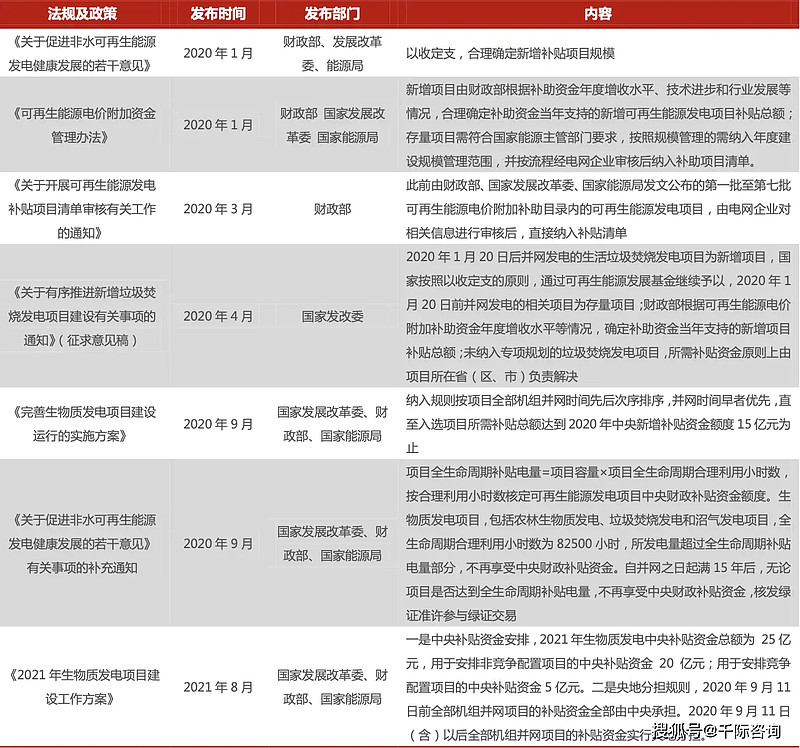Click the 2020年4月 release date cell
Viewport: 800px width, 748px height.
point(219,315)
